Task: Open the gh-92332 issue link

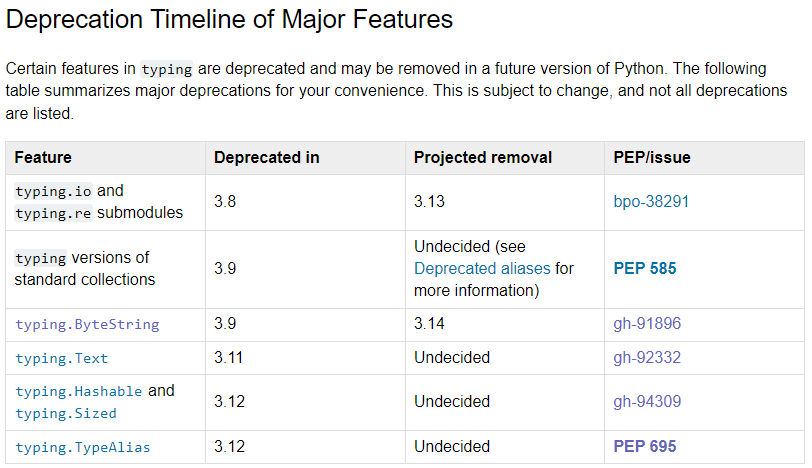Action: [x=647, y=357]
